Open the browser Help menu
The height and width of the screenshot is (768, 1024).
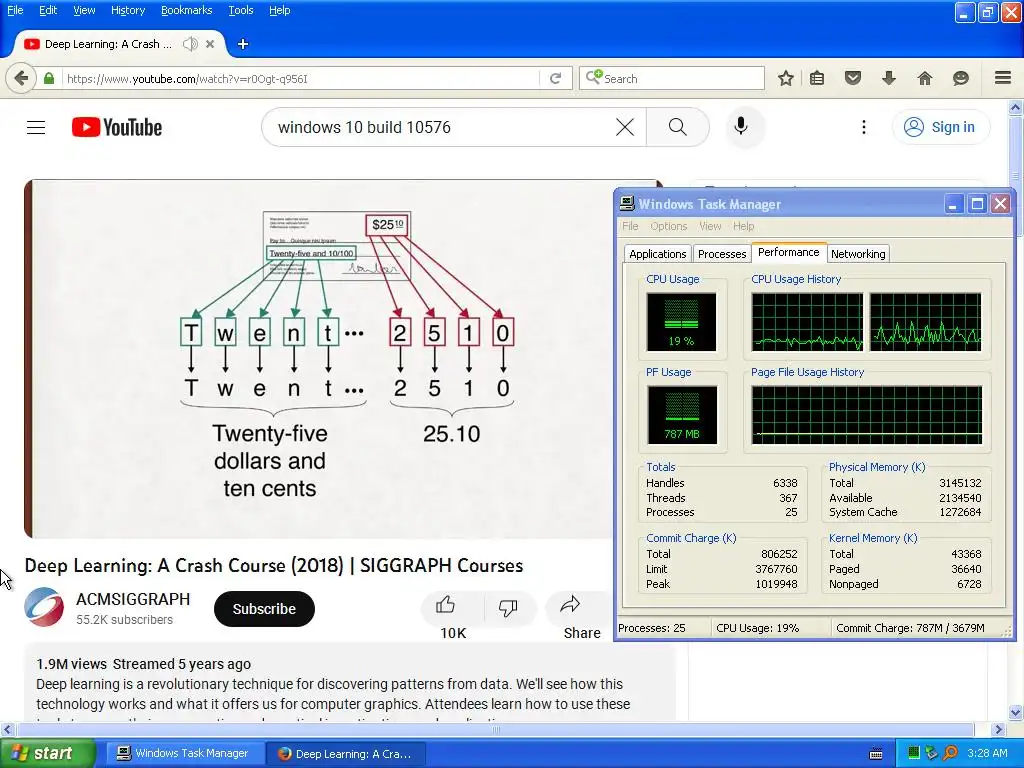pos(280,10)
